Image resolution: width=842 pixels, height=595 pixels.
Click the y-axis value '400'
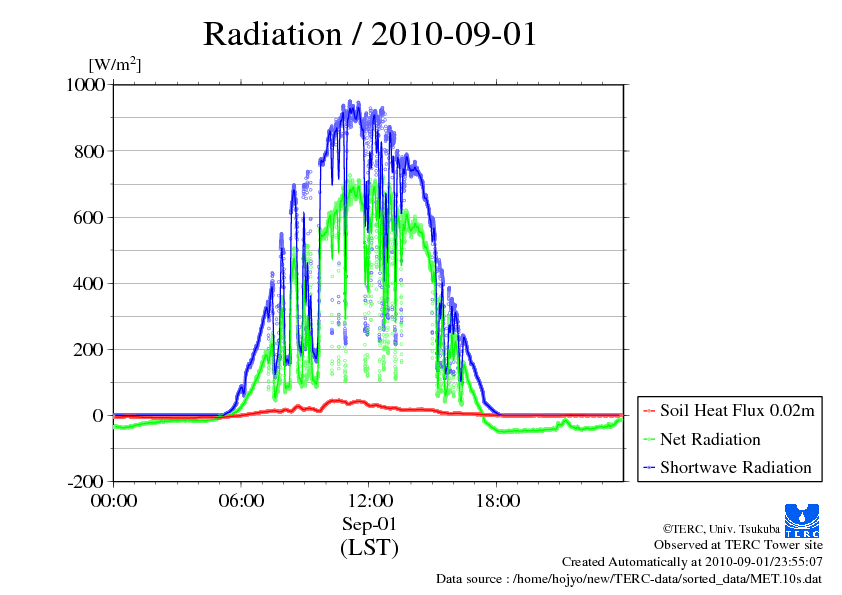pyautogui.click(x=89, y=284)
